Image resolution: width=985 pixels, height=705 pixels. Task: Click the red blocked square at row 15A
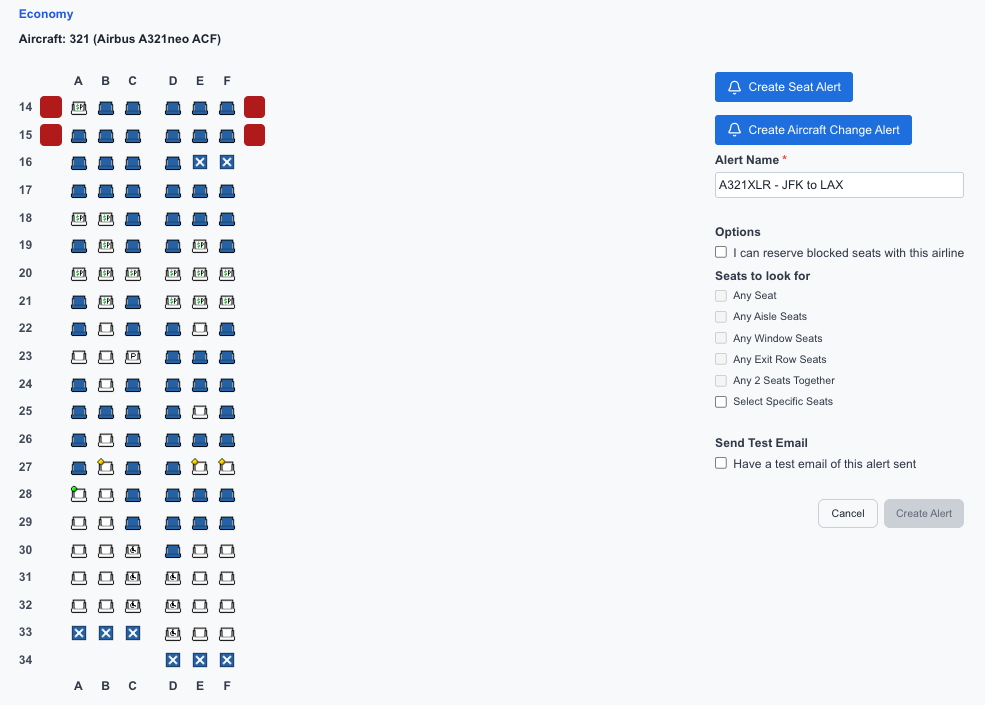[50, 134]
